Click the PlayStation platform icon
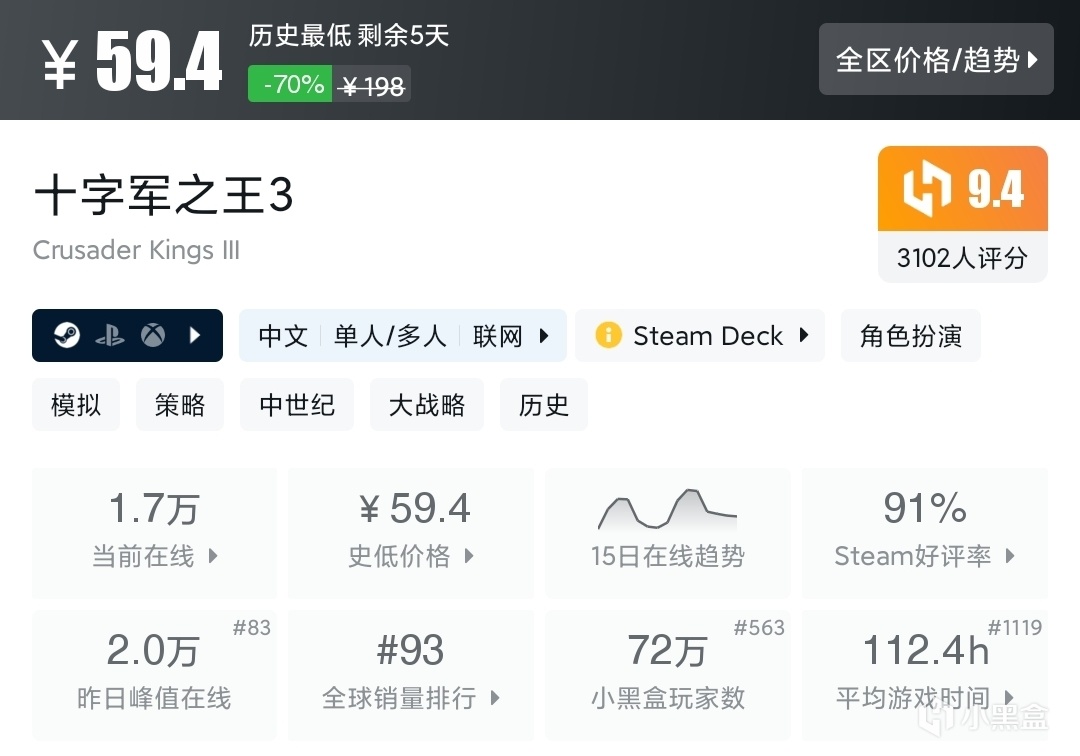The width and height of the screenshot is (1080, 756). point(110,336)
